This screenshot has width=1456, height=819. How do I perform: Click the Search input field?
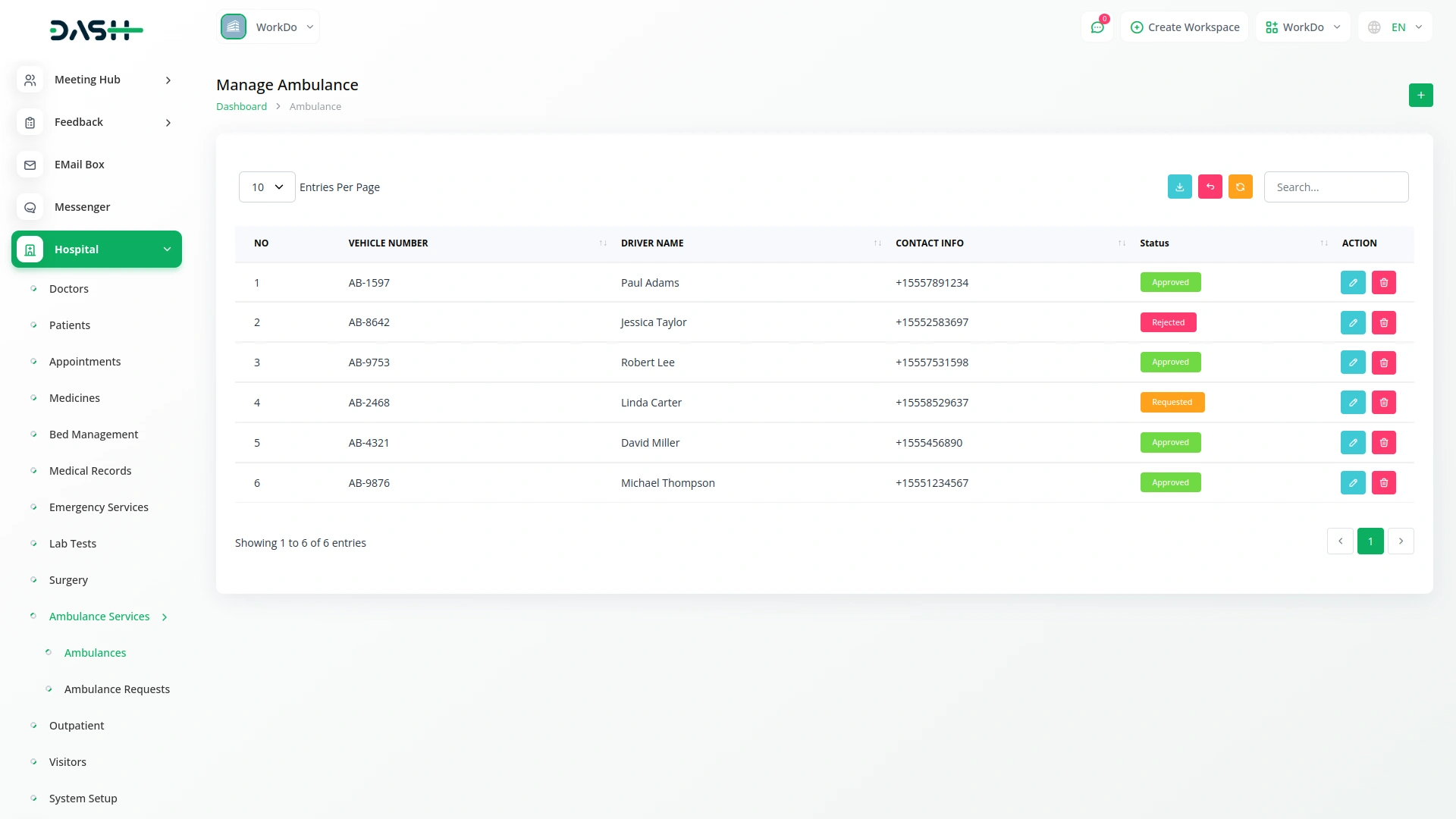(1335, 187)
